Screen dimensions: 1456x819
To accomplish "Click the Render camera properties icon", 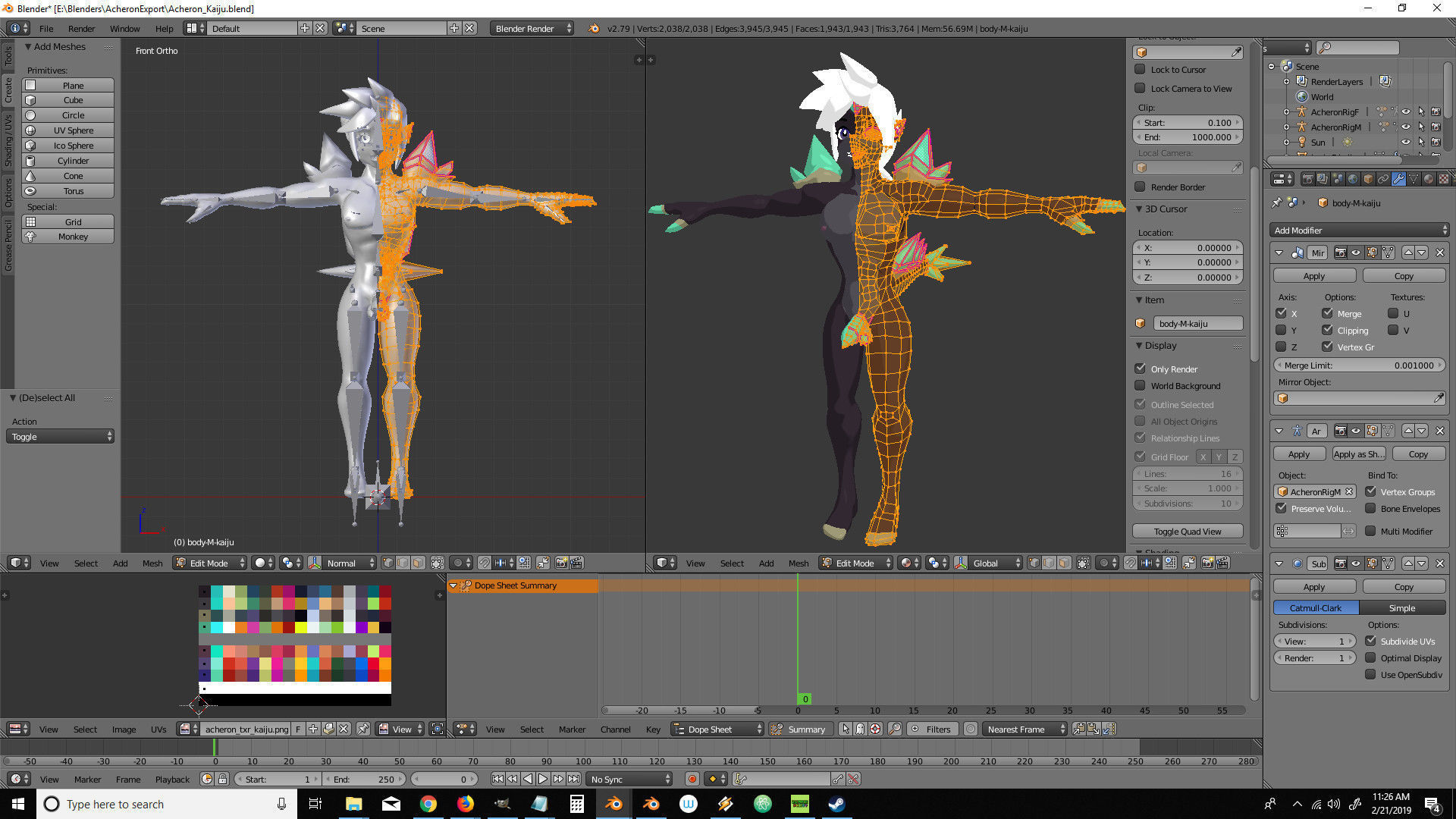I will pos(1308,179).
